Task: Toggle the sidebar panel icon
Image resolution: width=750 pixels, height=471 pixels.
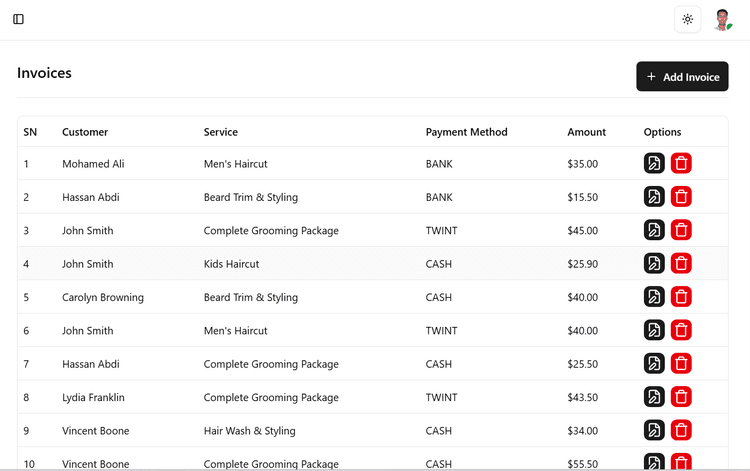Action: coord(18,19)
